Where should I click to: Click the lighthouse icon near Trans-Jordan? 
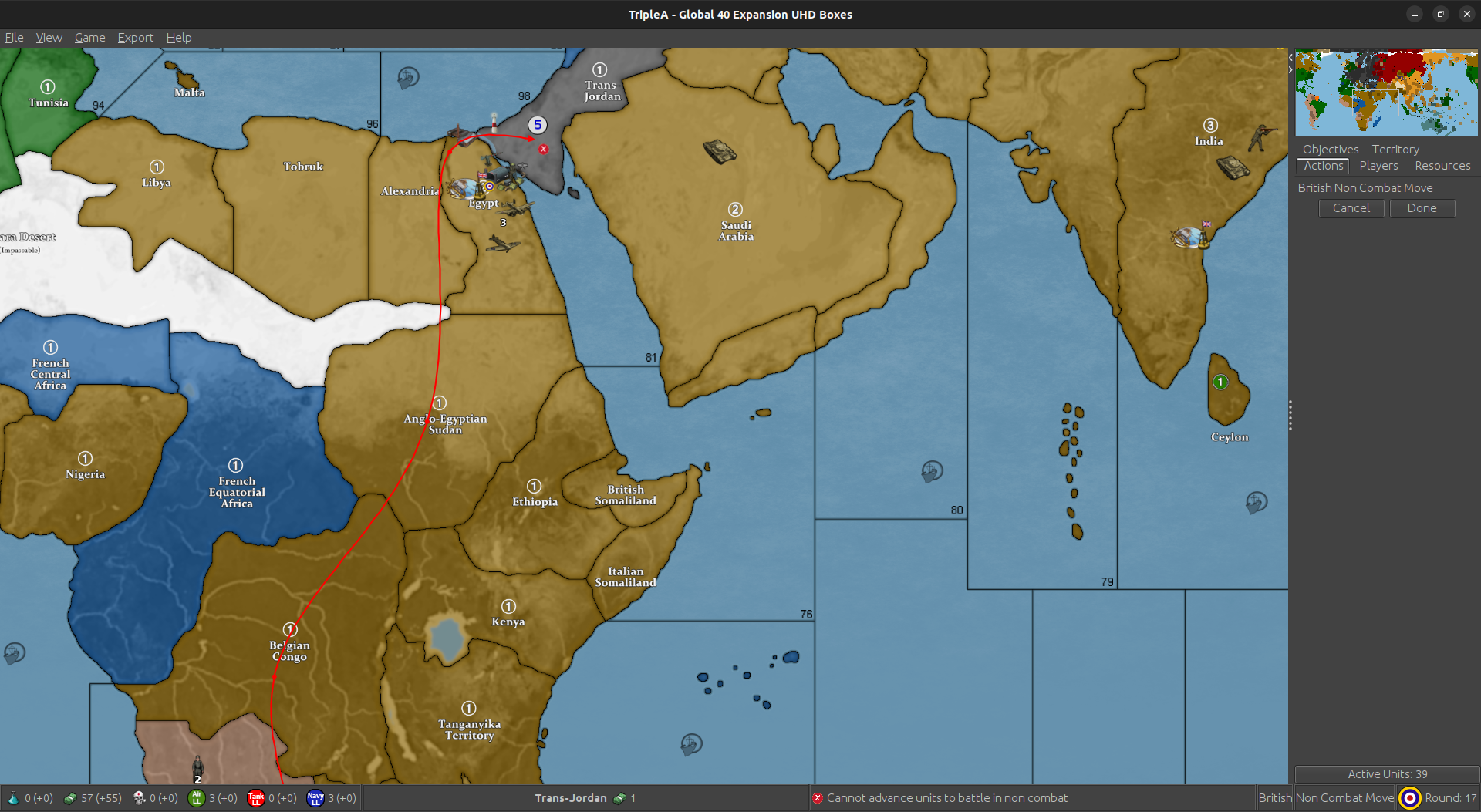494,123
